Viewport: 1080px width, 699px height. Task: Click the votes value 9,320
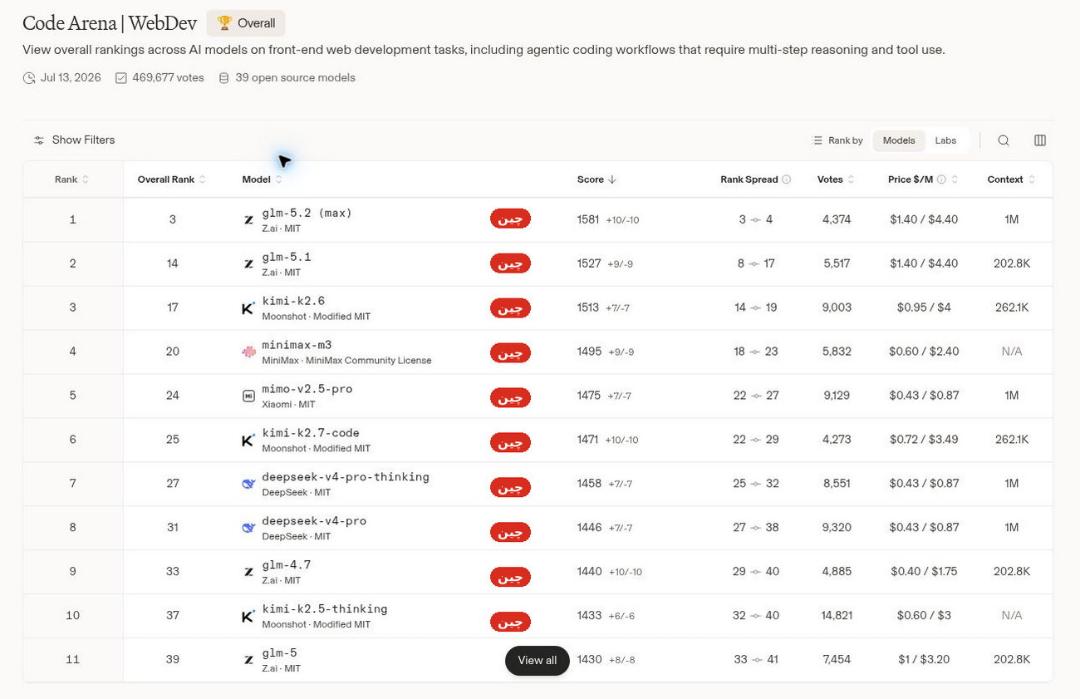tap(837, 528)
